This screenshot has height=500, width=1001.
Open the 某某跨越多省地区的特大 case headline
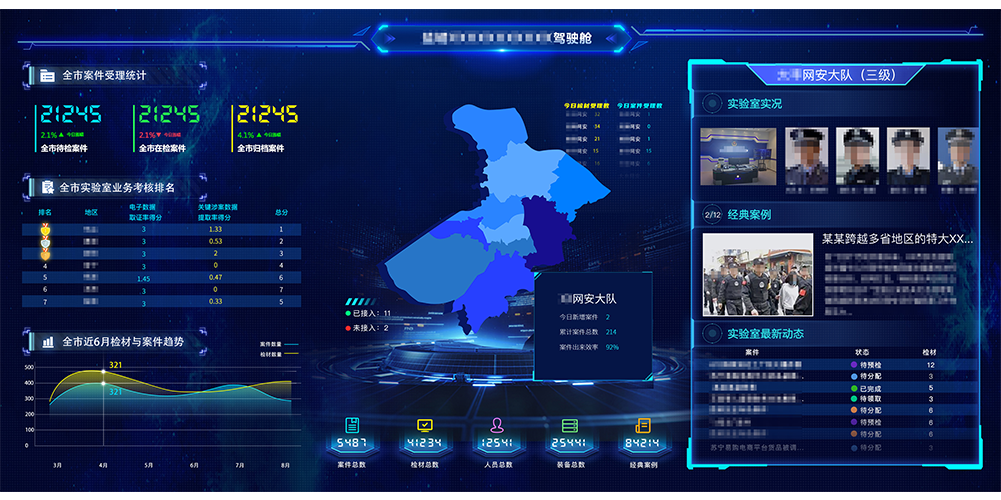coord(896,240)
